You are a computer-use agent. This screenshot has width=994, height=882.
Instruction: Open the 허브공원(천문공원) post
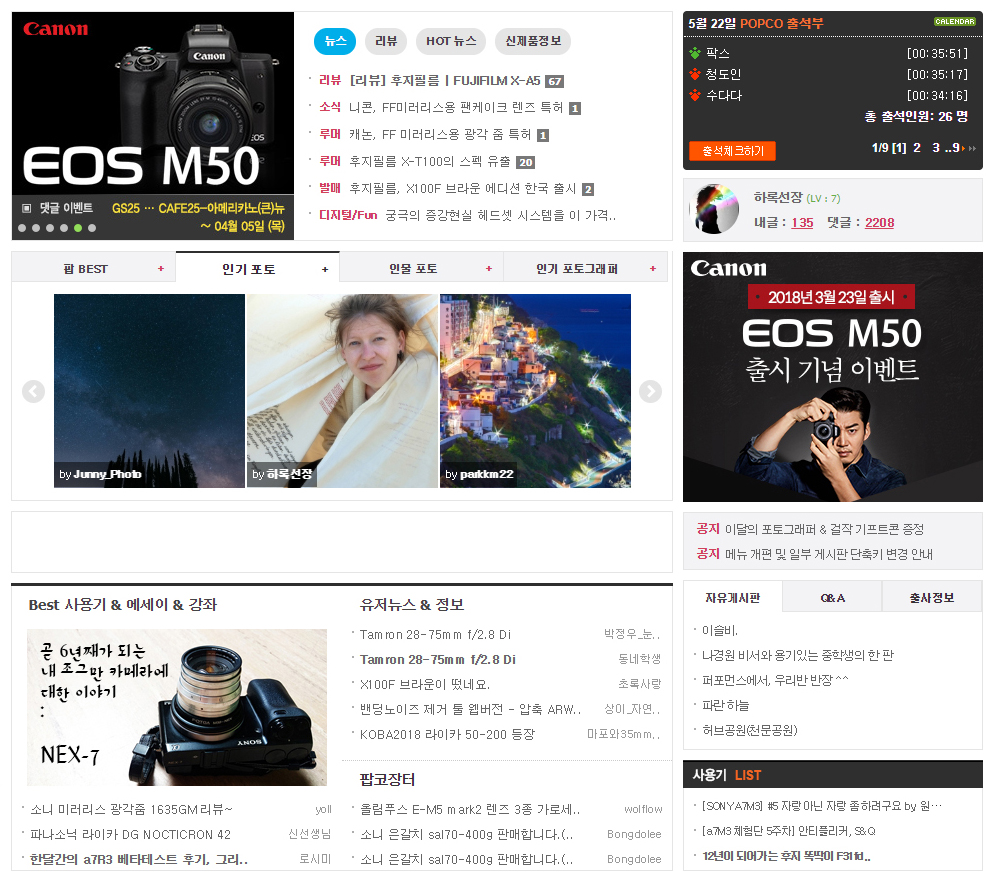750,730
